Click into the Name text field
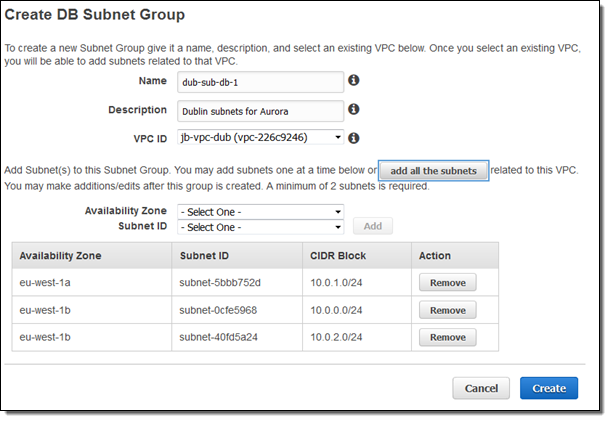The height and width of the screenshot is (421, 610). pyautogui.click(x=260, y=82)
